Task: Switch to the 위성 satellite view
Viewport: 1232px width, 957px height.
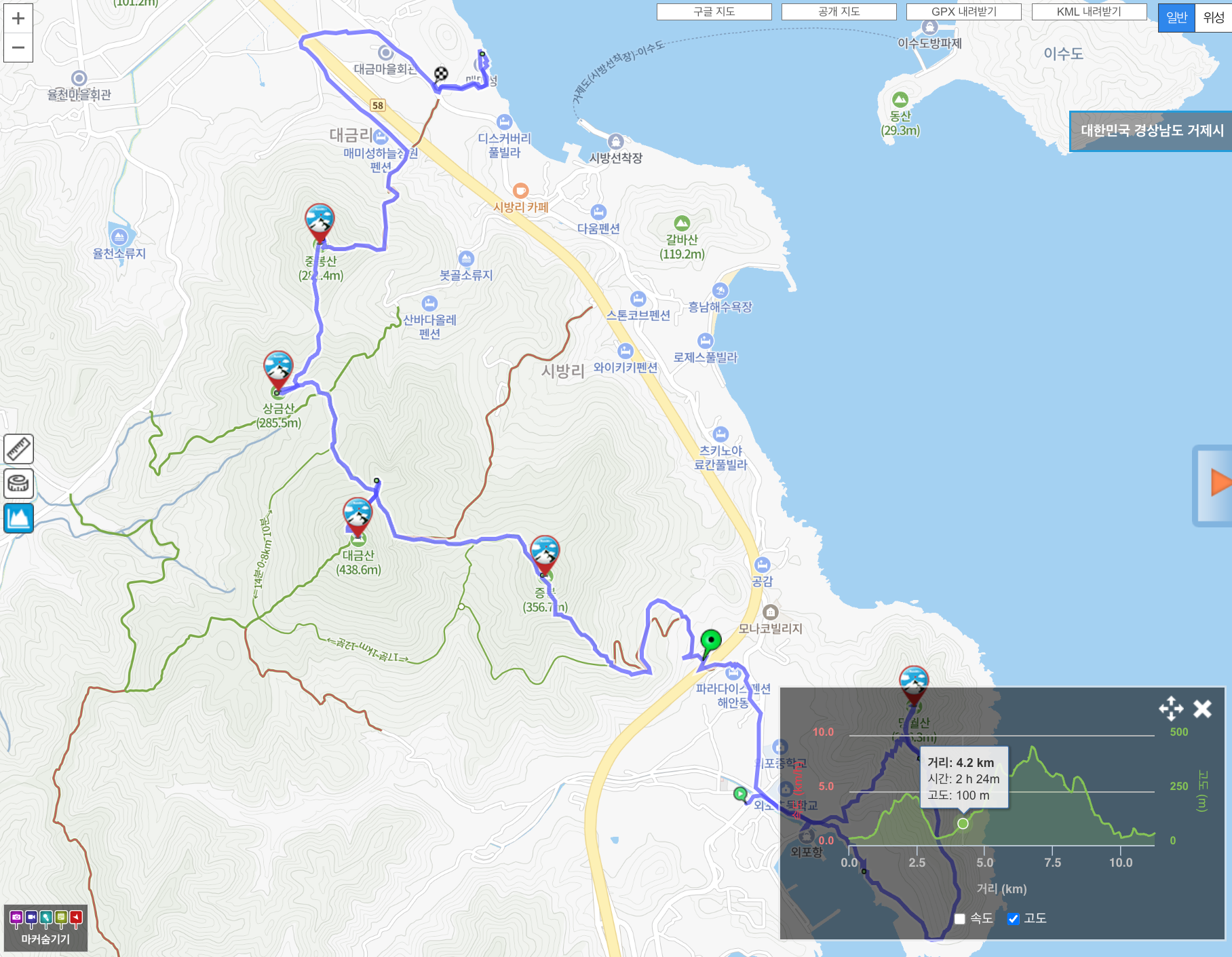Action: click(x=1214, y=18)
